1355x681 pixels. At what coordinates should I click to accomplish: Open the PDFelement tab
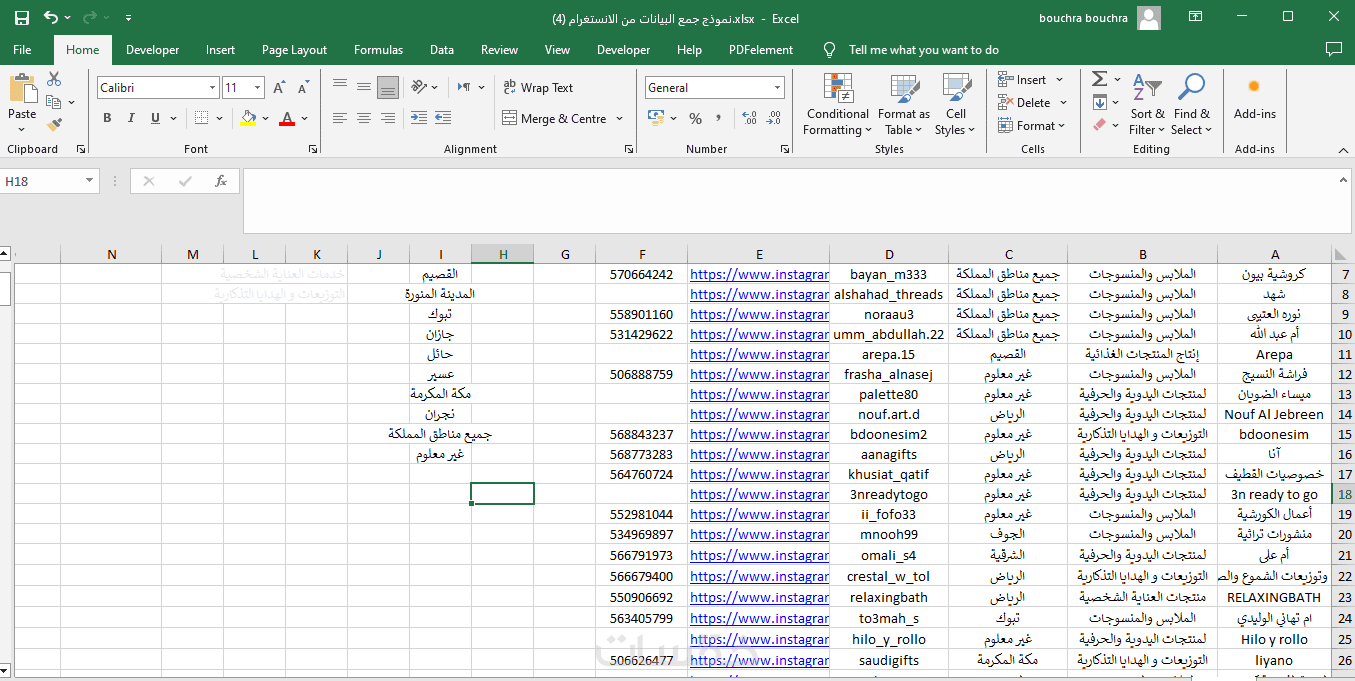point(761,49)
